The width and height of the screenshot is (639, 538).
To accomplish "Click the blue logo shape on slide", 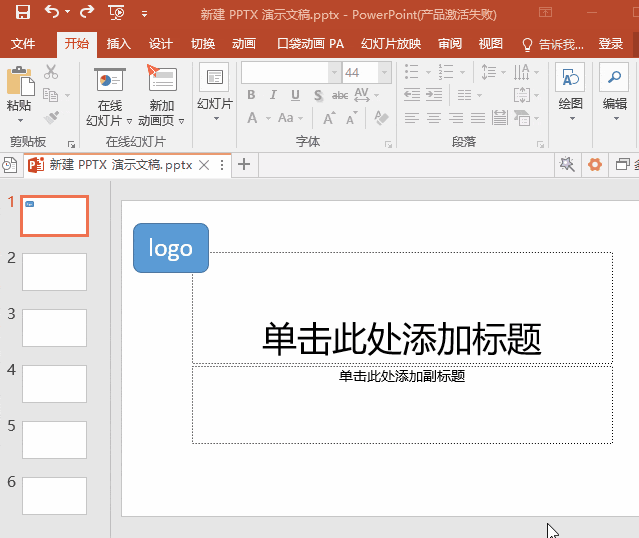I will click(171, 248).
